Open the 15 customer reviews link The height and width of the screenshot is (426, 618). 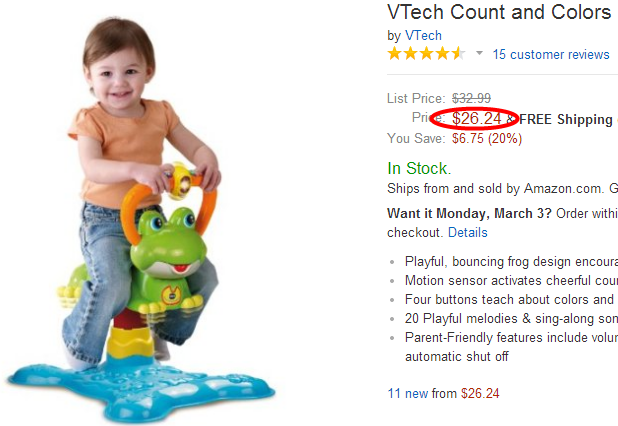tap(550, 54)
